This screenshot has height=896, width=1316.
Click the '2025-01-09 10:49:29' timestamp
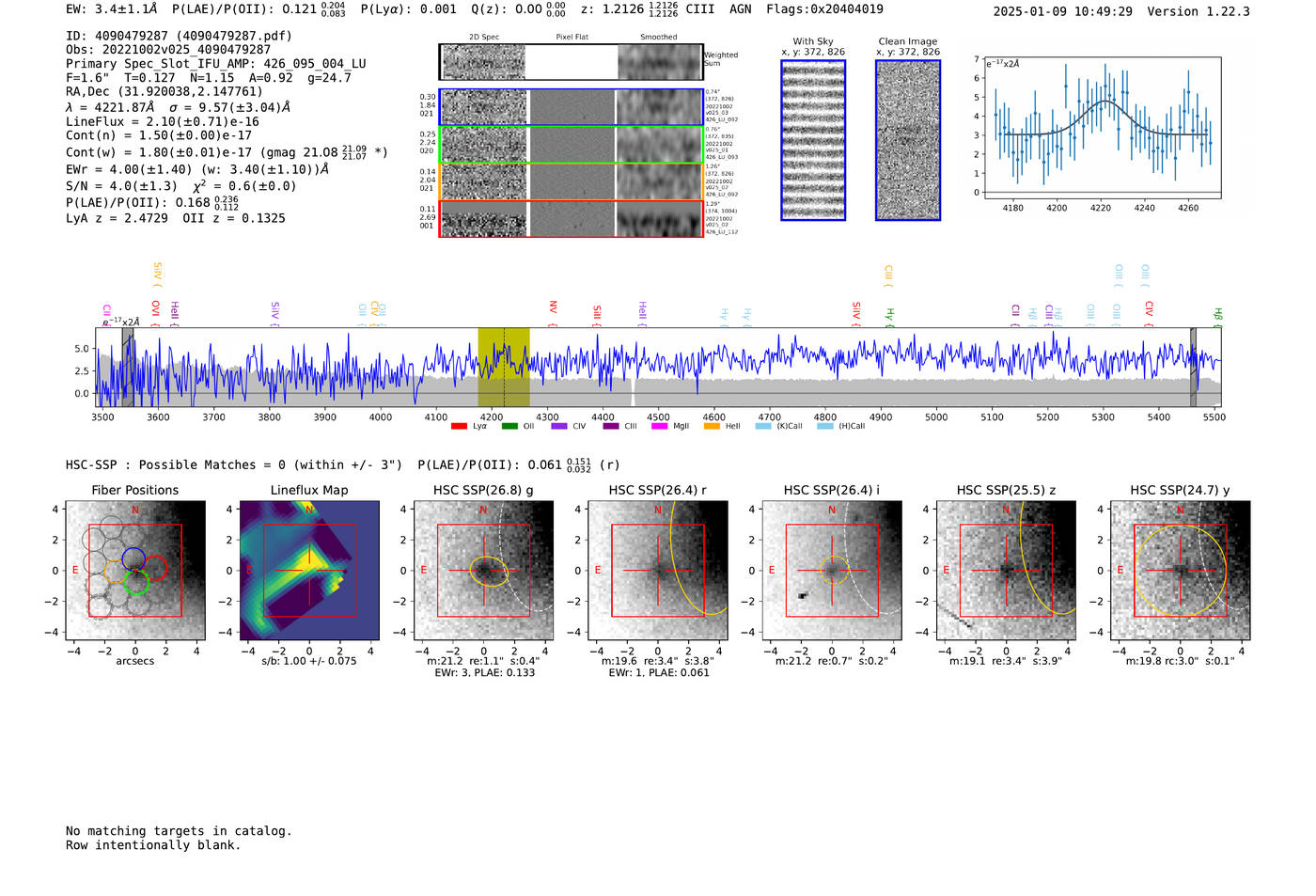click(x=1063, y=11)
